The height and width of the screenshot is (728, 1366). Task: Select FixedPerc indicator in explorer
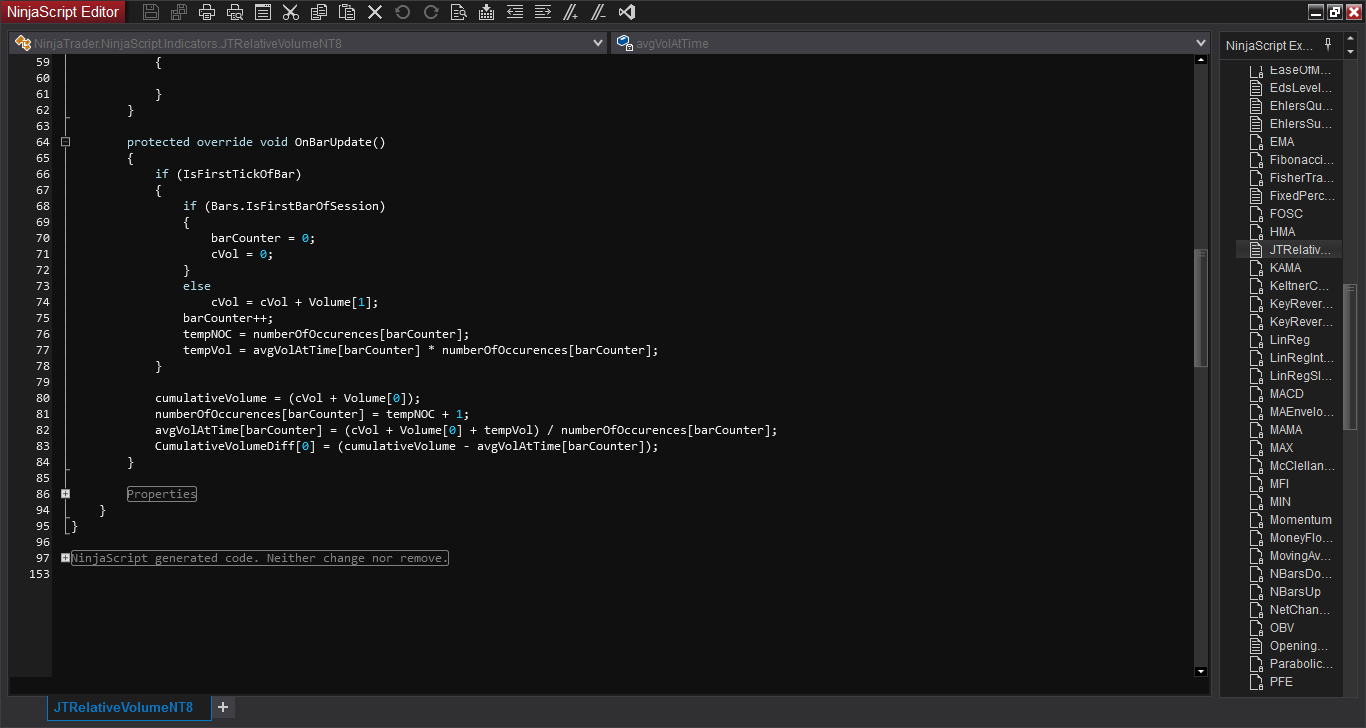coord(1301,196)
